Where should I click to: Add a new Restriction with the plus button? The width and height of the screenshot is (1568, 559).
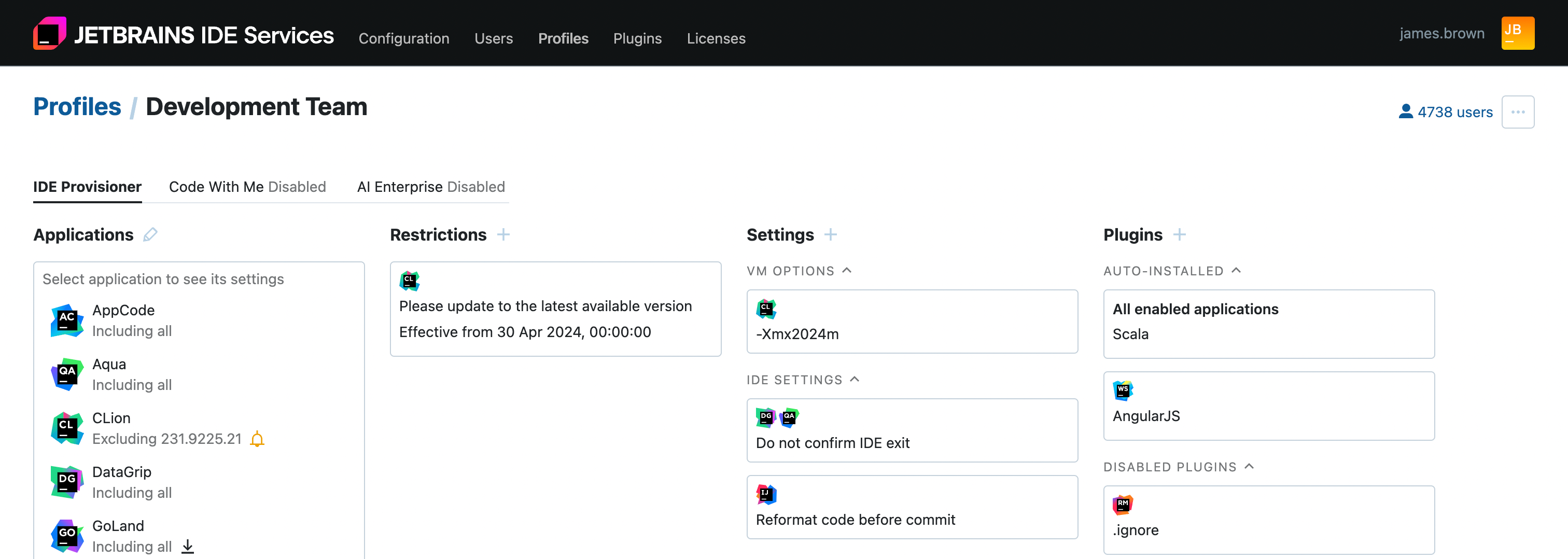point(504,234)
